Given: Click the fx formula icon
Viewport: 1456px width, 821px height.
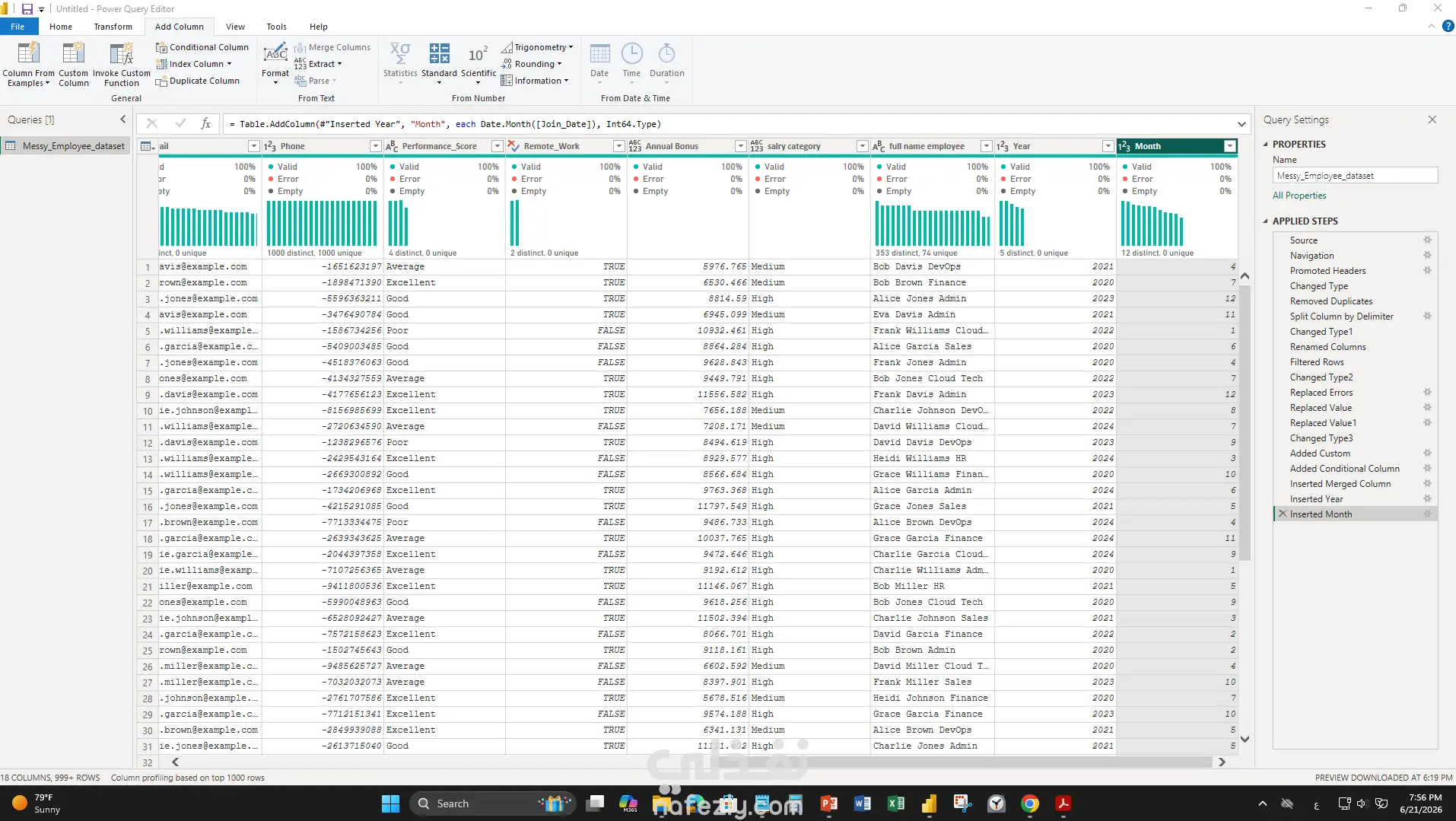Looking at the screenshot, I should (x=205, y=123).
